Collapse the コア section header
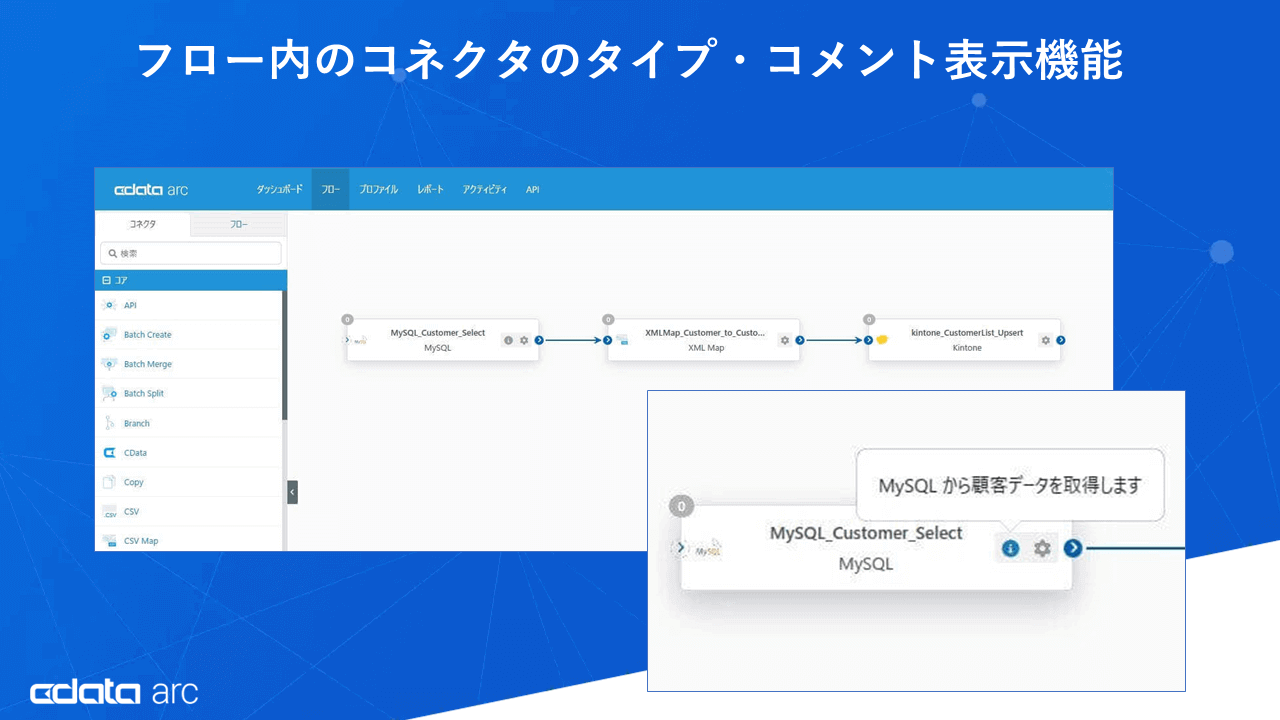The image size is (1280, 720). (108, 280)
